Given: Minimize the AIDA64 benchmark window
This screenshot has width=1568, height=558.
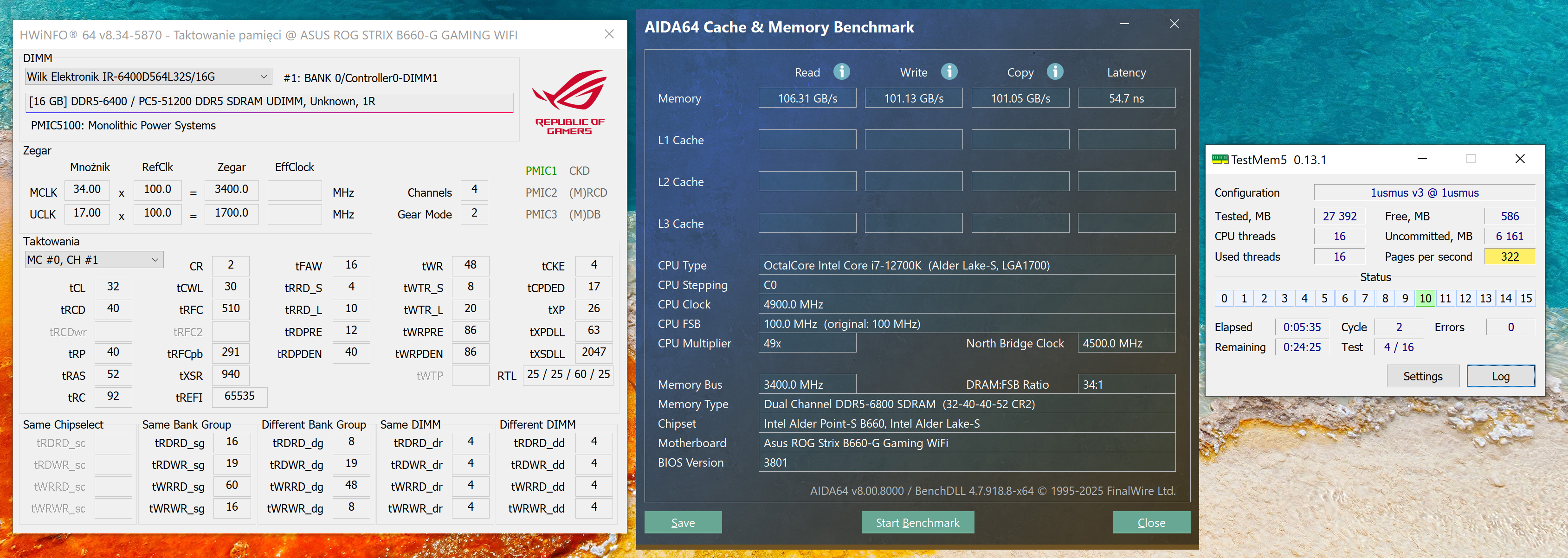Looking at the screenshot, I should tap(1123, 24).
